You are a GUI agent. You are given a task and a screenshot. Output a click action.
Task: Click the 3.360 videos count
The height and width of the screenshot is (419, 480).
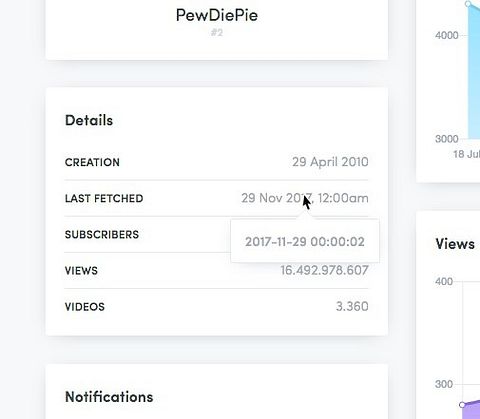tap(352, 306)
